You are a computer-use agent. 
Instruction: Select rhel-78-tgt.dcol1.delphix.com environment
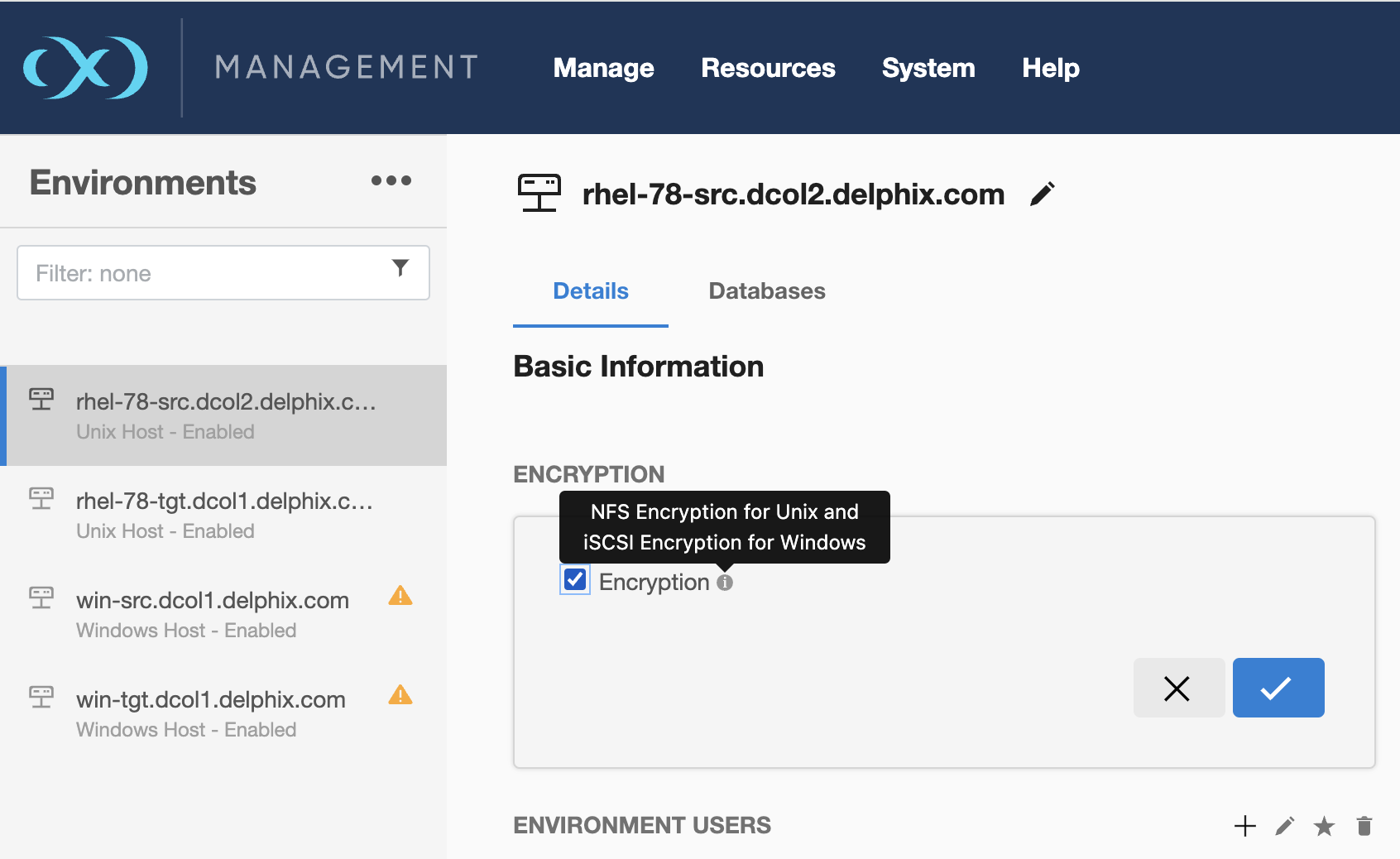click(x=224, y=515)
